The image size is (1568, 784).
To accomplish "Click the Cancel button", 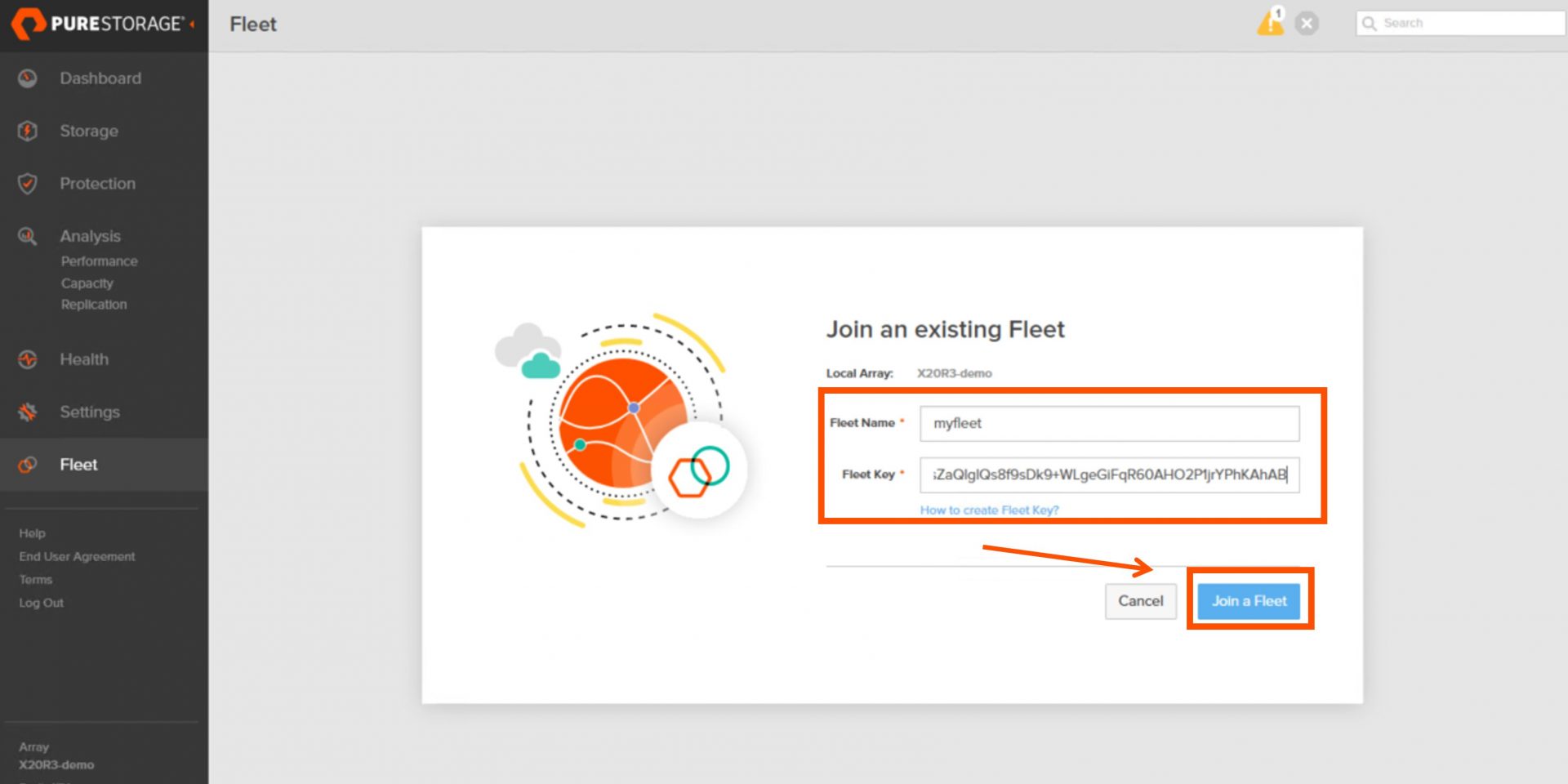I will point(1141,601).
